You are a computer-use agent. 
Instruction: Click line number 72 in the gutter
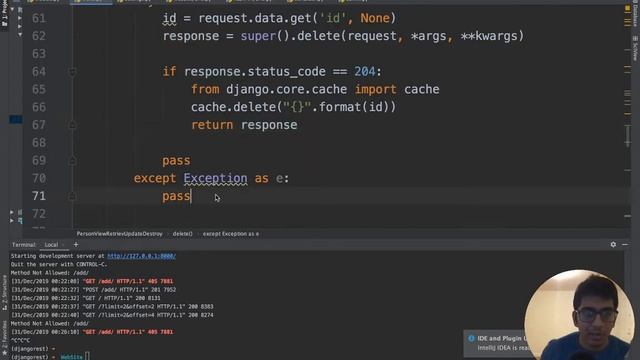click(39, 214)
